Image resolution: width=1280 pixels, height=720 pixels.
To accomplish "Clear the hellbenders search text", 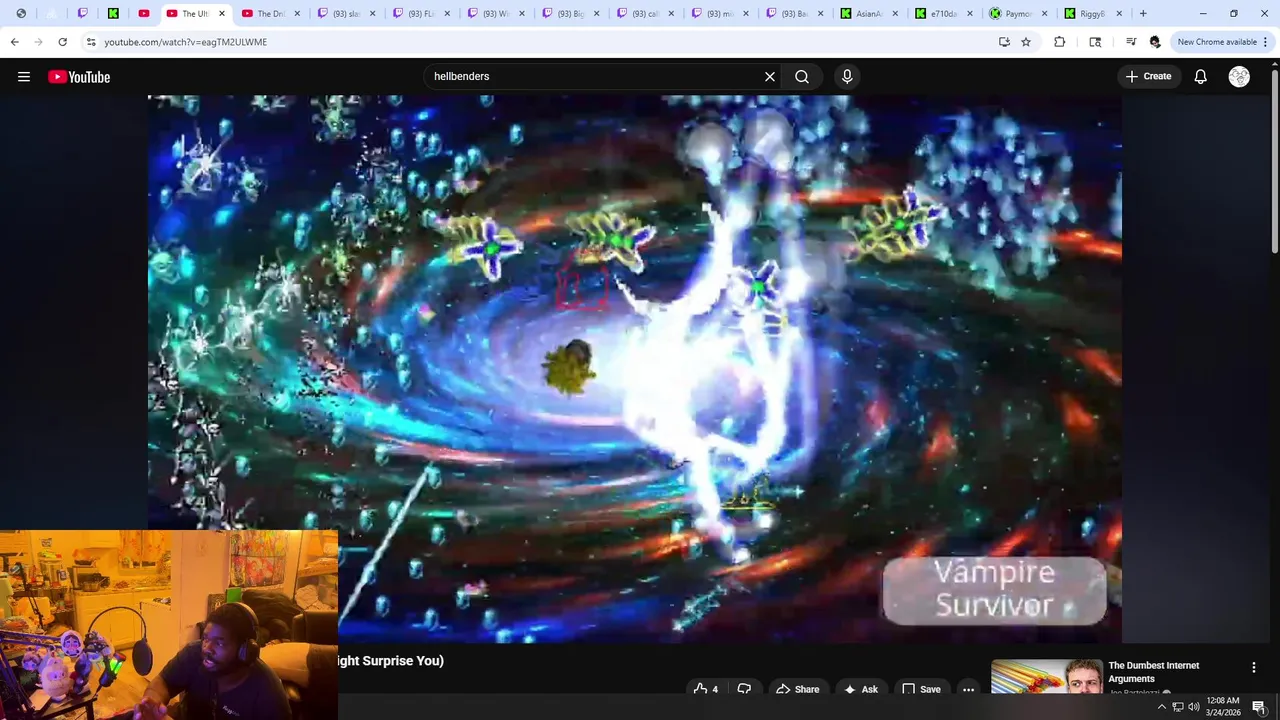I will coord(770,77).
